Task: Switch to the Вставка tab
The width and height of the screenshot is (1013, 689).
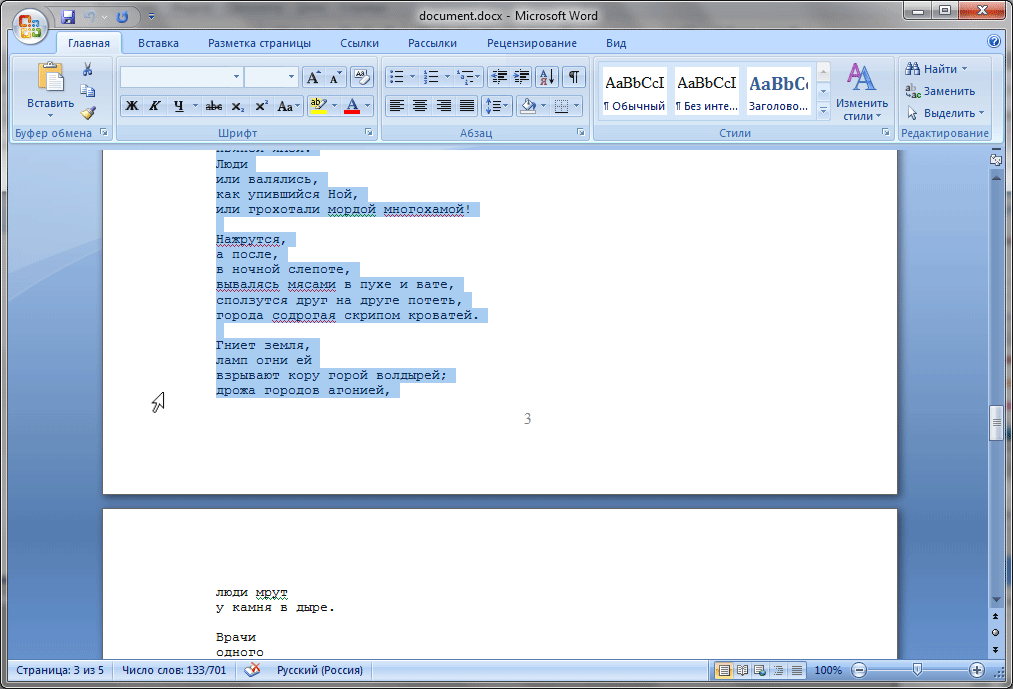Action: 158,43
